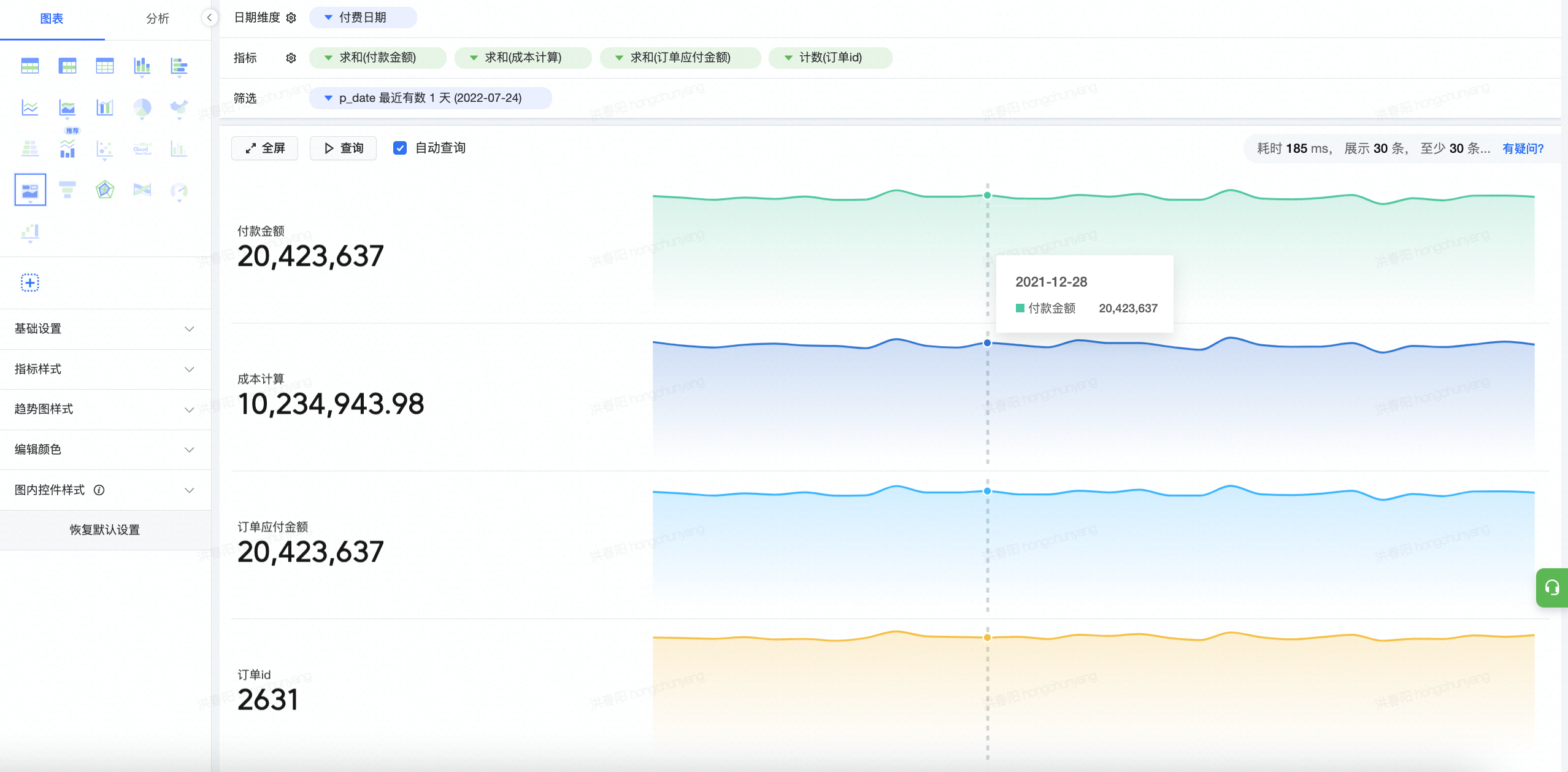Click the 2631 order count value

(x=267, y=700)
